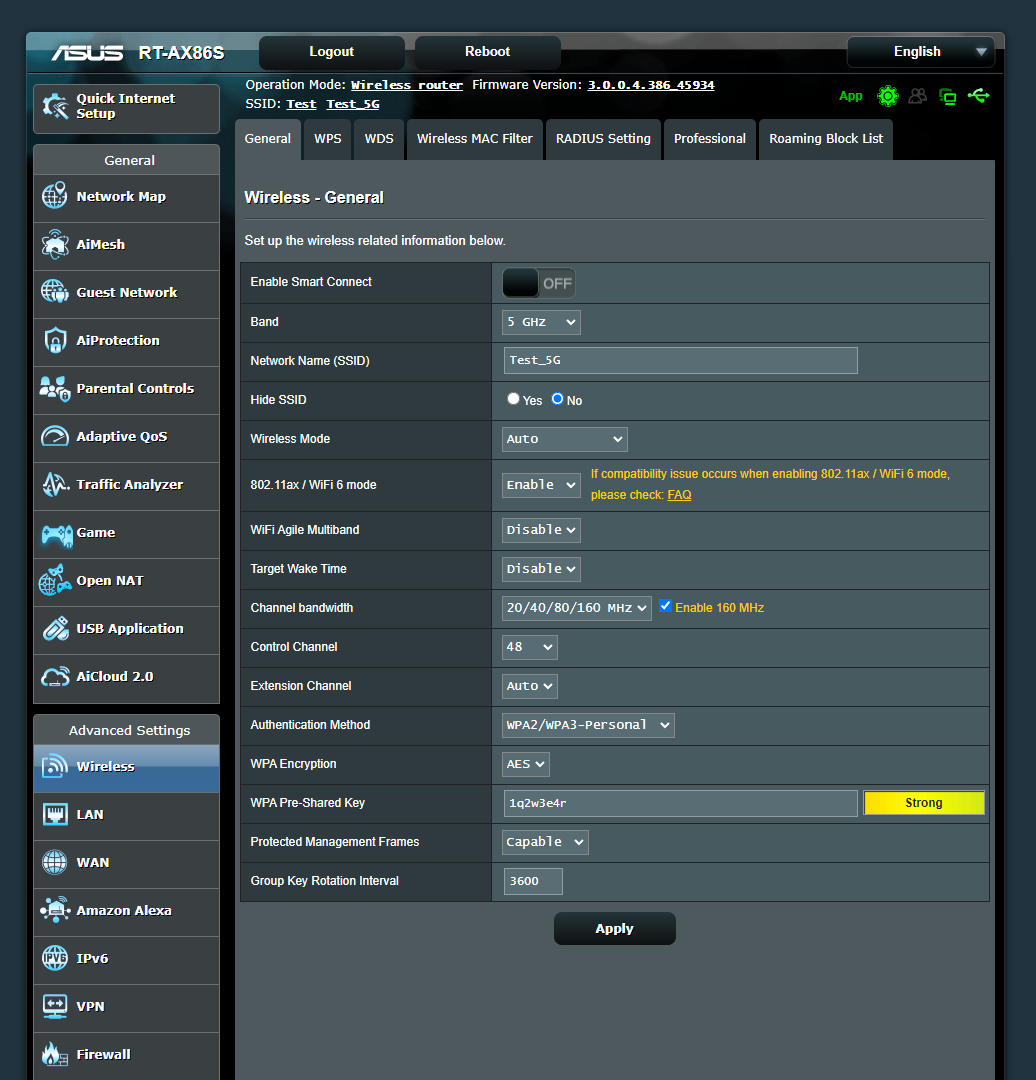Click the Apply button
Viewport: 1036px width, 1080px height.
pyautogui.click(x=614, y=928)
